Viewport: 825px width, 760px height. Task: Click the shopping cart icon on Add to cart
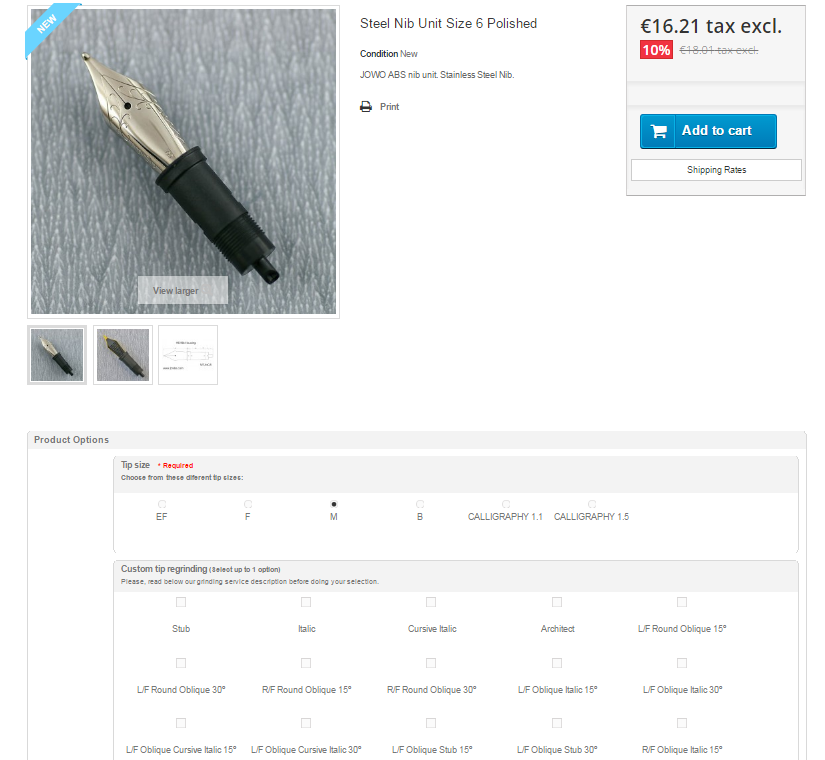pyautogui.click(x=658, y=131)
